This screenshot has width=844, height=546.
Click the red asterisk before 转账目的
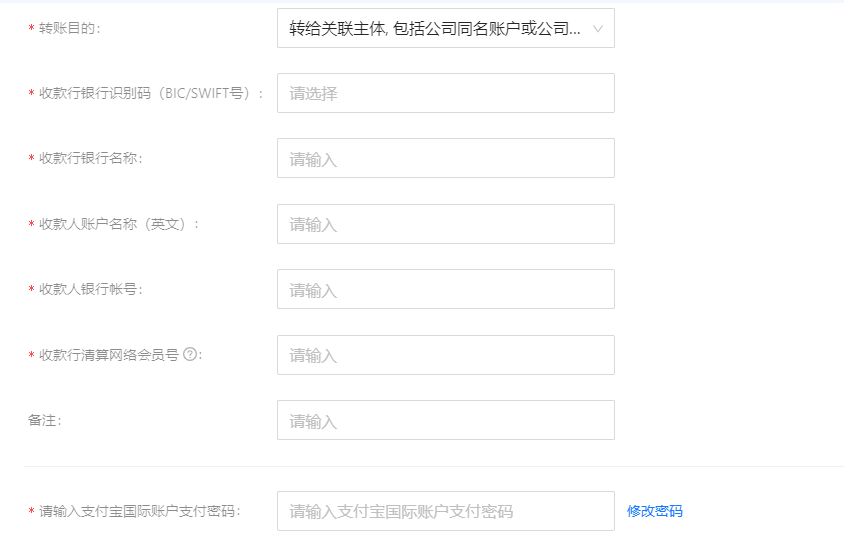[31, 30]
